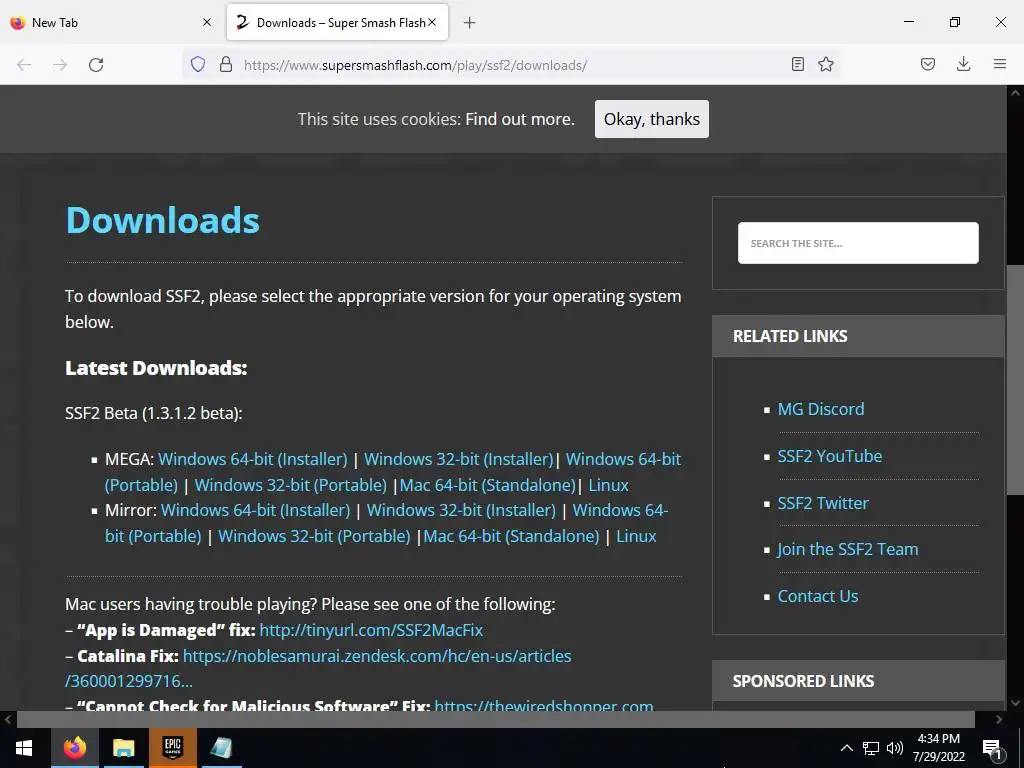Open the Contact Us link
The height and width of the screenshot is (768, 1024).
pos(818,596)
